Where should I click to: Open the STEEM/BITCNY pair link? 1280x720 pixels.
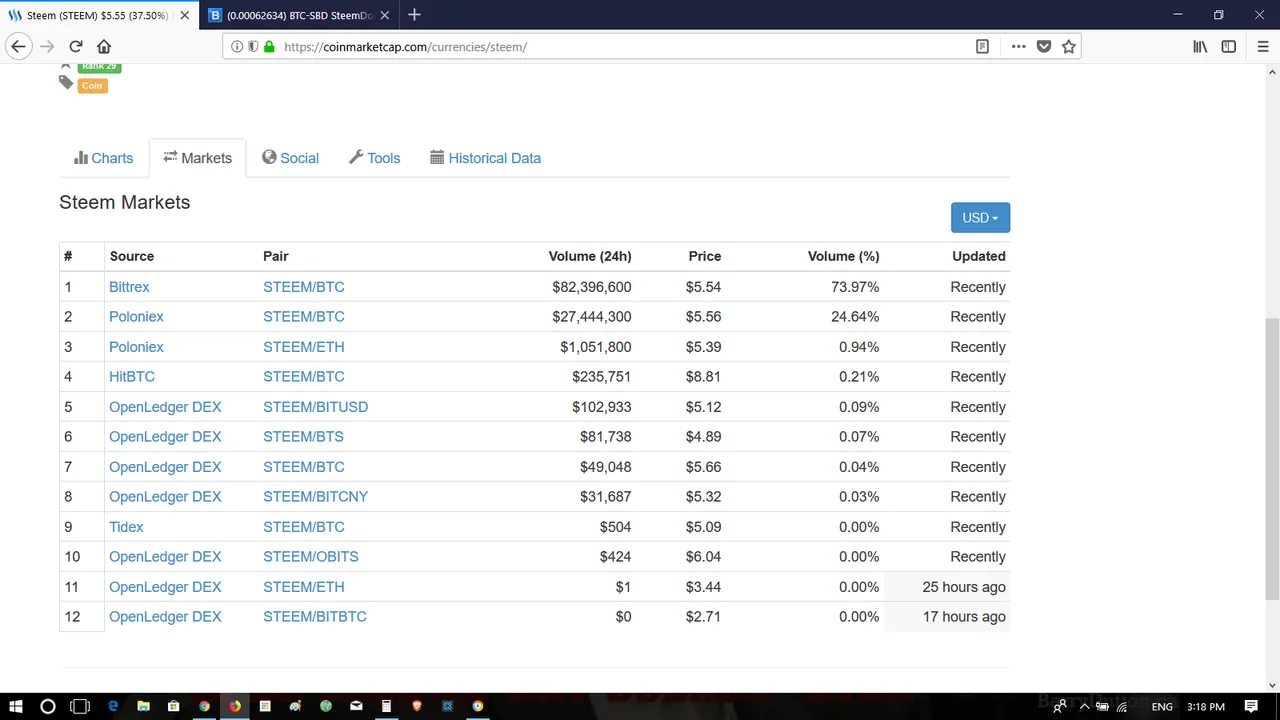click(x=315, y=497)
